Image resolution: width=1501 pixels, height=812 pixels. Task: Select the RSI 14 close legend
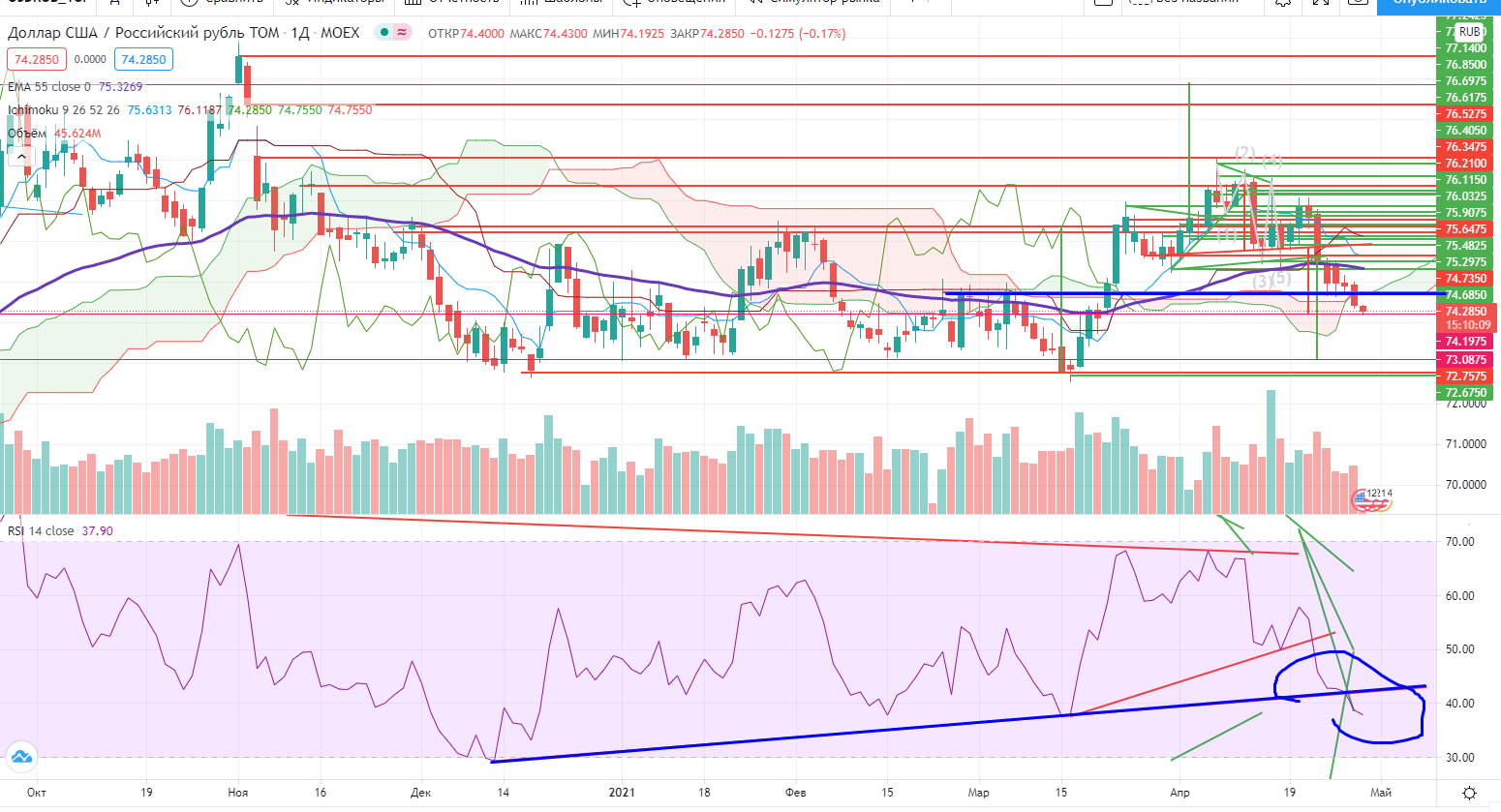coord(41,531)
